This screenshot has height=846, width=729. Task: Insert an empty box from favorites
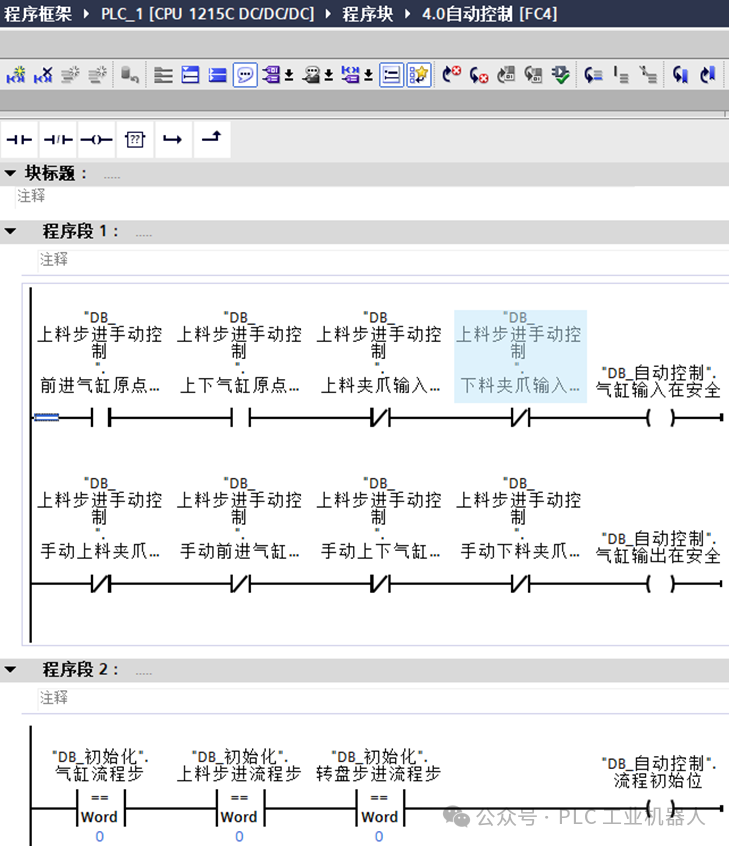click(x=135, y=140)
